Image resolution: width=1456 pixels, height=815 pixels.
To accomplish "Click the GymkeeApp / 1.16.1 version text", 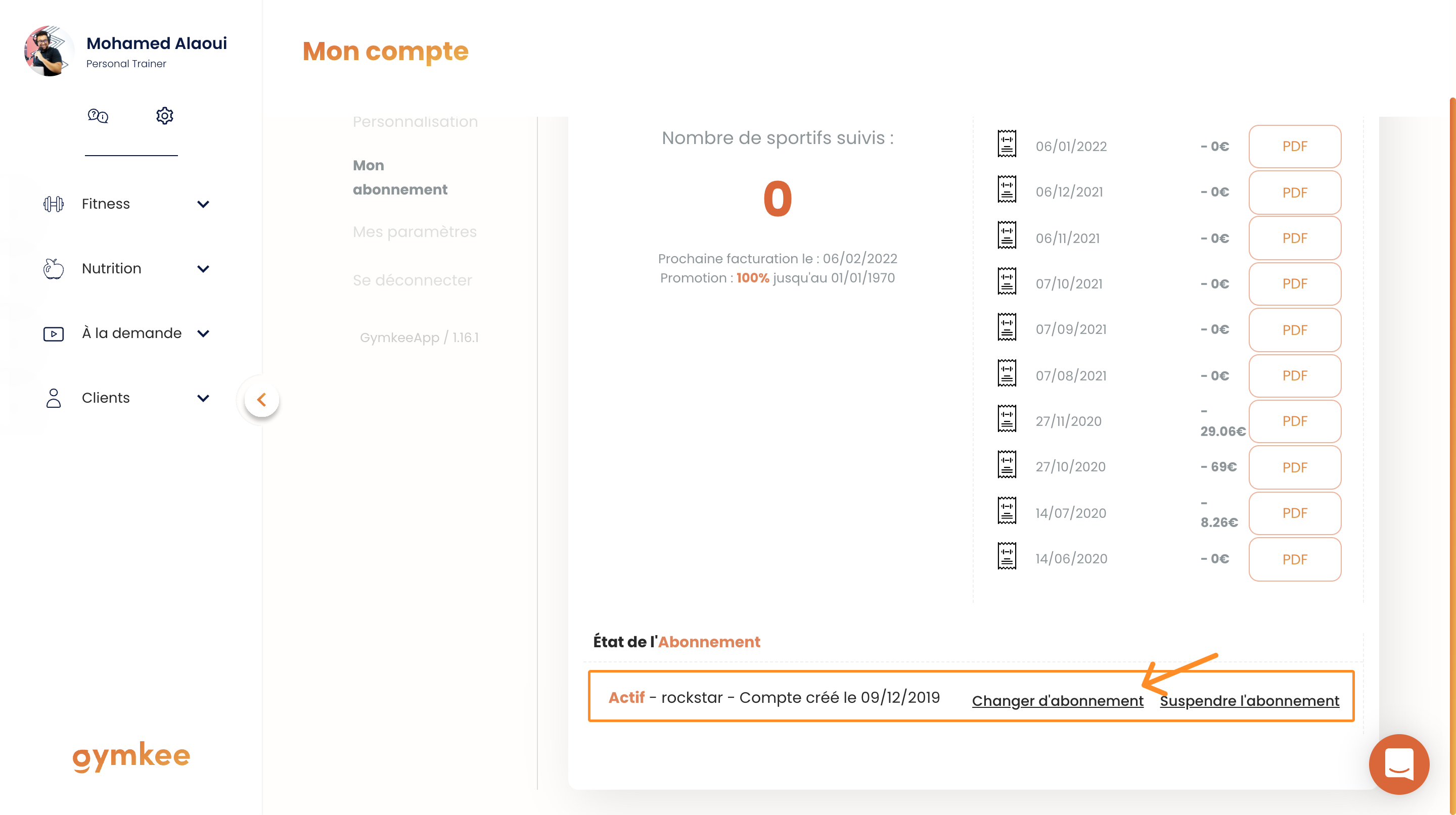I will pyautogui.click(x=419, y=338).
